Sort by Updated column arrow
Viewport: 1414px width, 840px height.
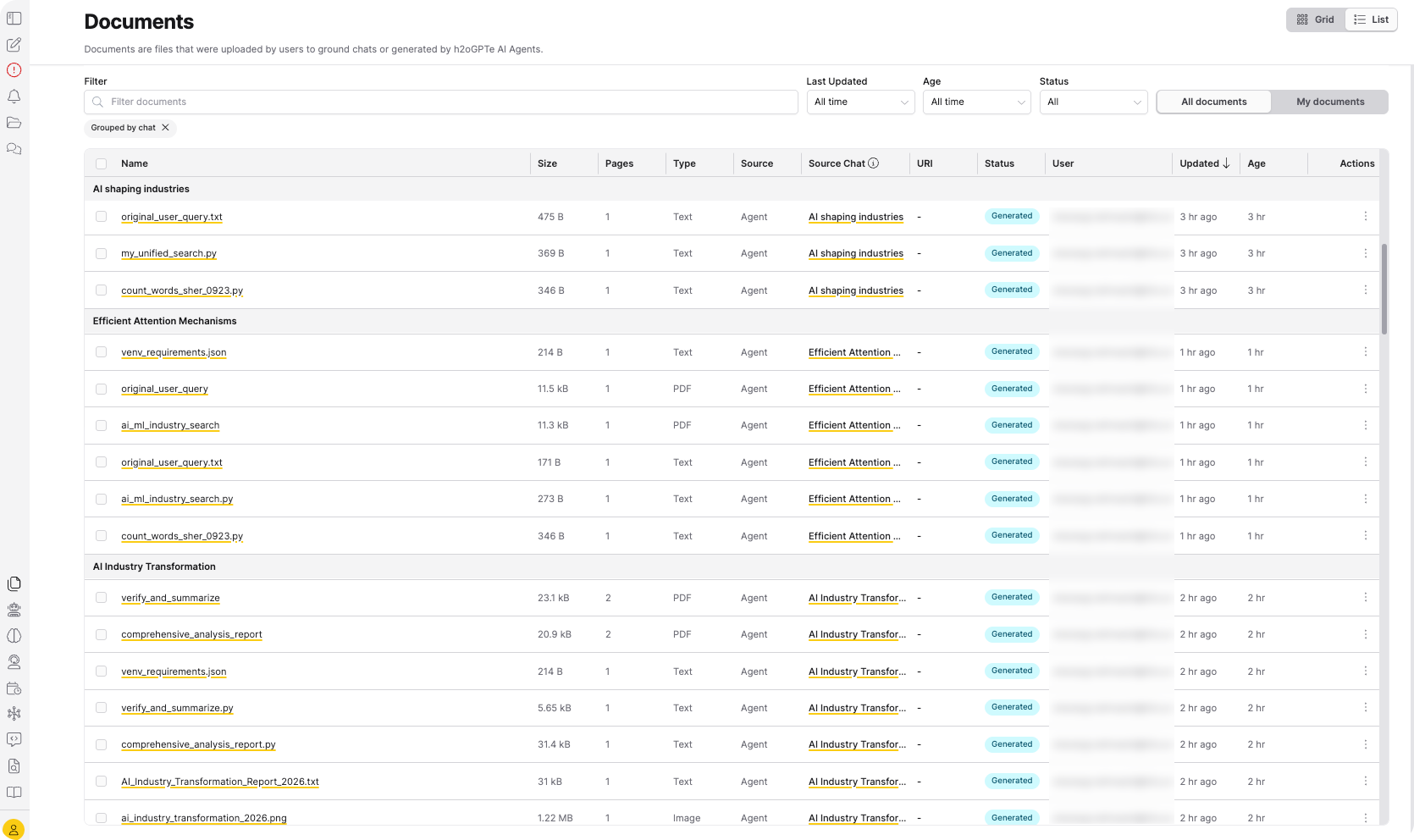[x=1226, y=163]
